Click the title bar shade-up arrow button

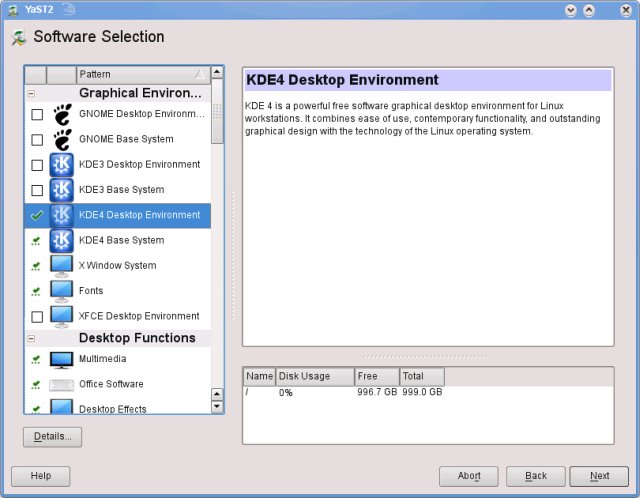[589, 10]
